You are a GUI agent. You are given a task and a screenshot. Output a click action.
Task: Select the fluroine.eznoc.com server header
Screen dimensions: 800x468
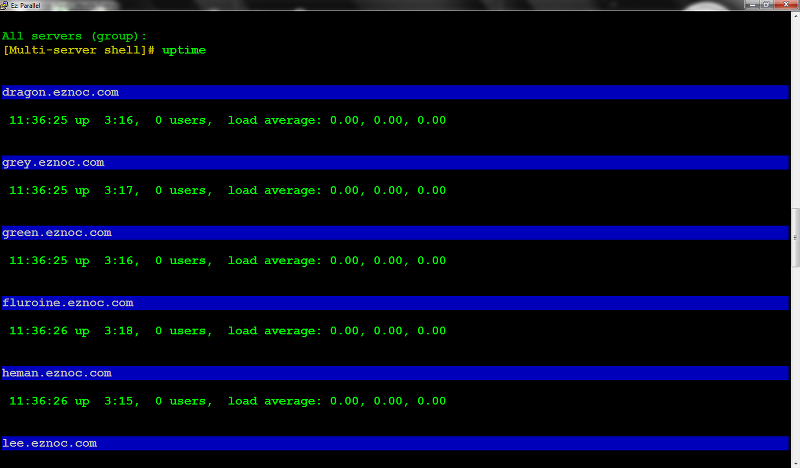(395, 303)
